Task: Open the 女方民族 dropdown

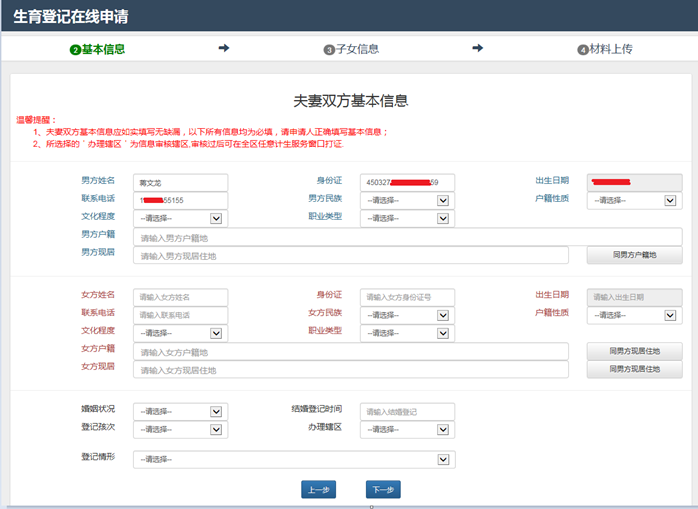Action: [x=407, y=315]
